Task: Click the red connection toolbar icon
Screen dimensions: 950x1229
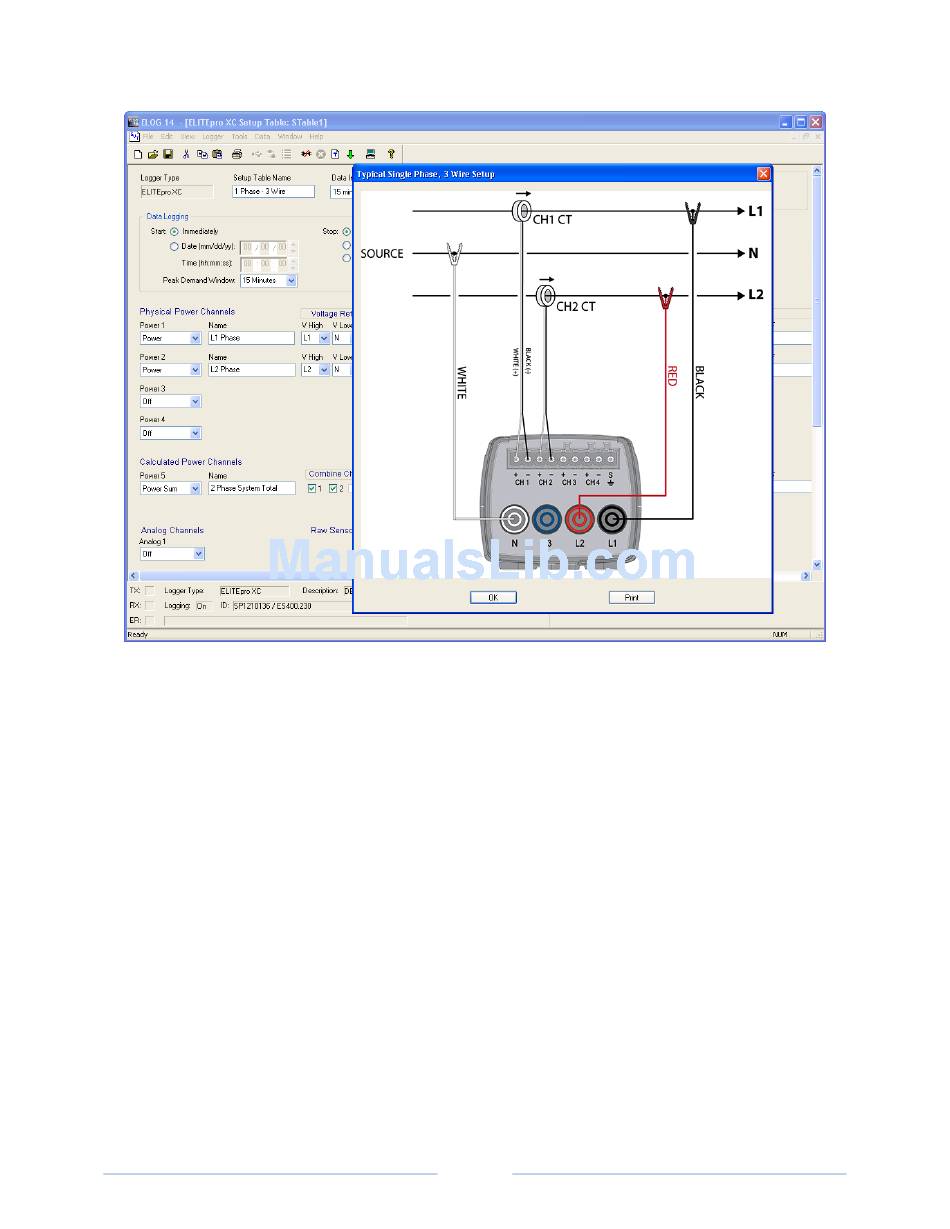Action: pos(307,154)
